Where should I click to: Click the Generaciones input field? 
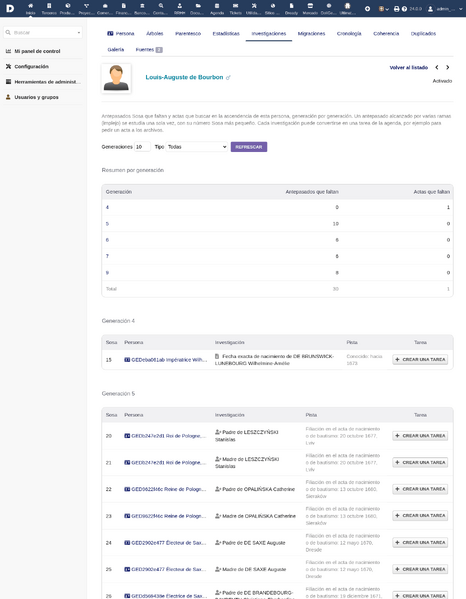[142, 147]
